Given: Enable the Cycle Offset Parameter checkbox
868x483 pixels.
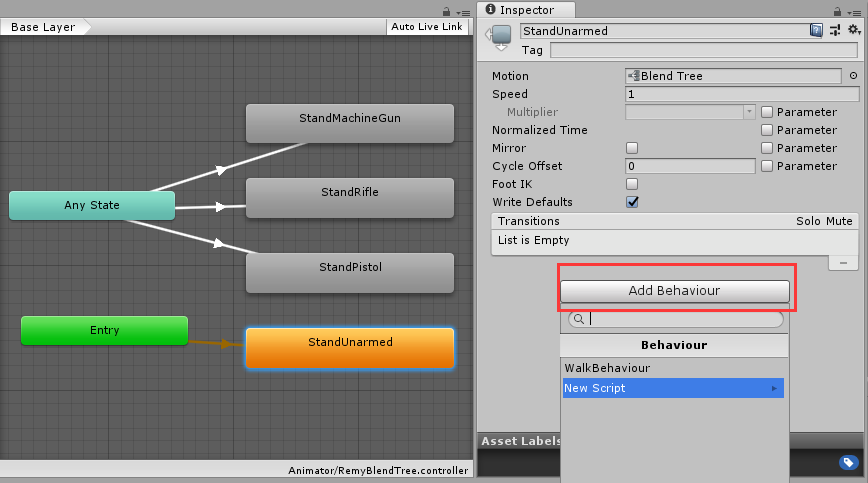Looking at the screenshot, I should click(767, 166).
